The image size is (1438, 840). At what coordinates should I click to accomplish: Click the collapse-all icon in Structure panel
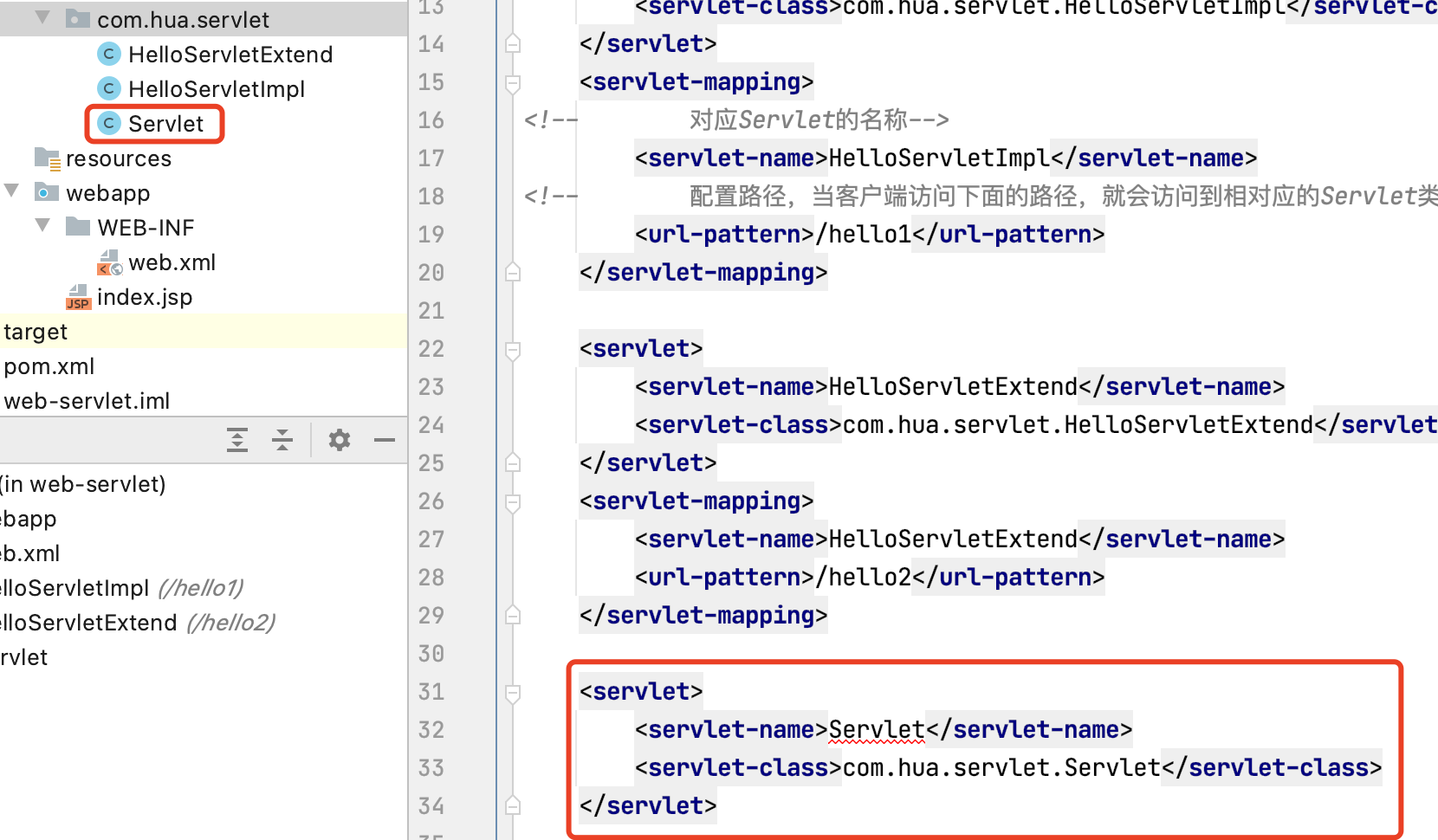pos(282,440)
